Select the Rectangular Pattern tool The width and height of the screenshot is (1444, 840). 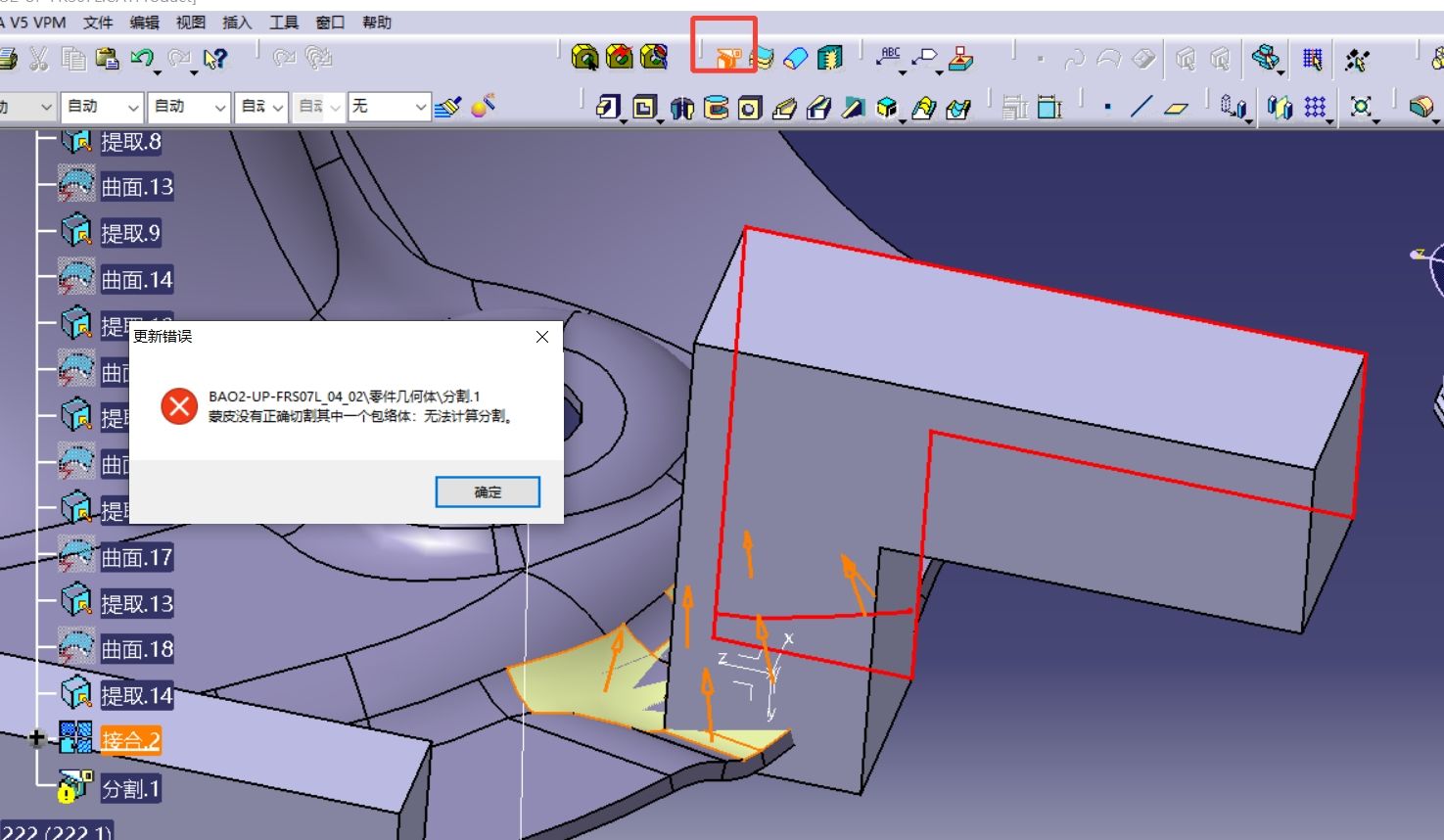tap(1315, 107)
